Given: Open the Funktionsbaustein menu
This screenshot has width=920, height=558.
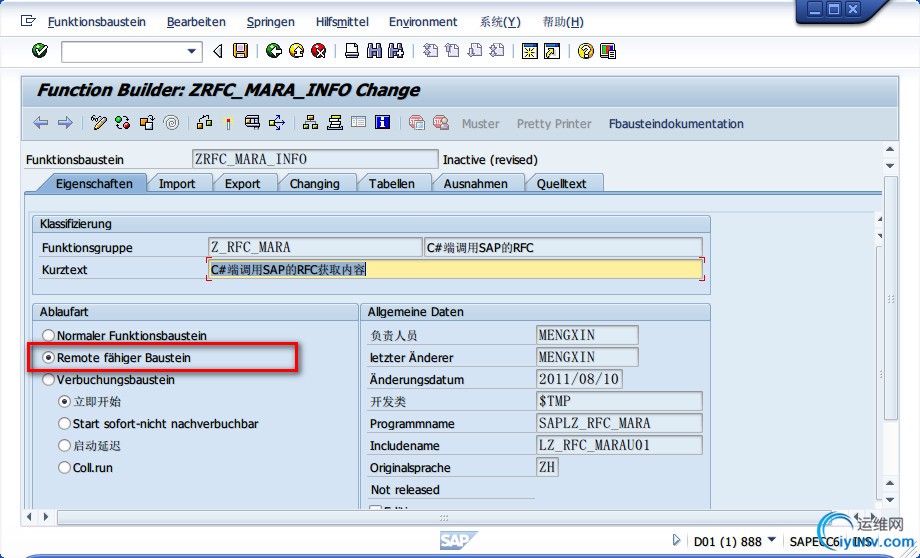Looking at the screenshot, I should 97,22.
